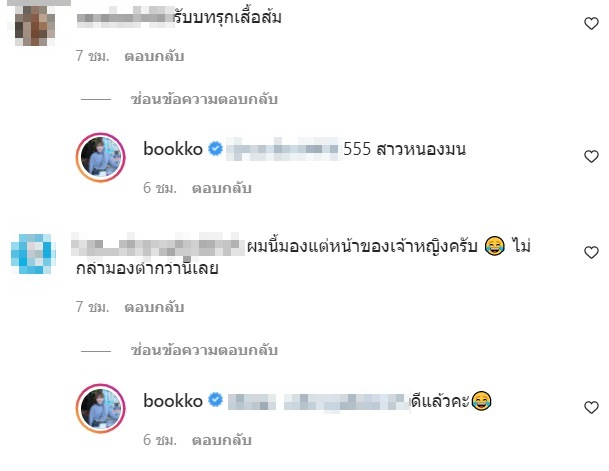Click verified badge on bookko's ดีแล้วคะ reply

[216, 400]
